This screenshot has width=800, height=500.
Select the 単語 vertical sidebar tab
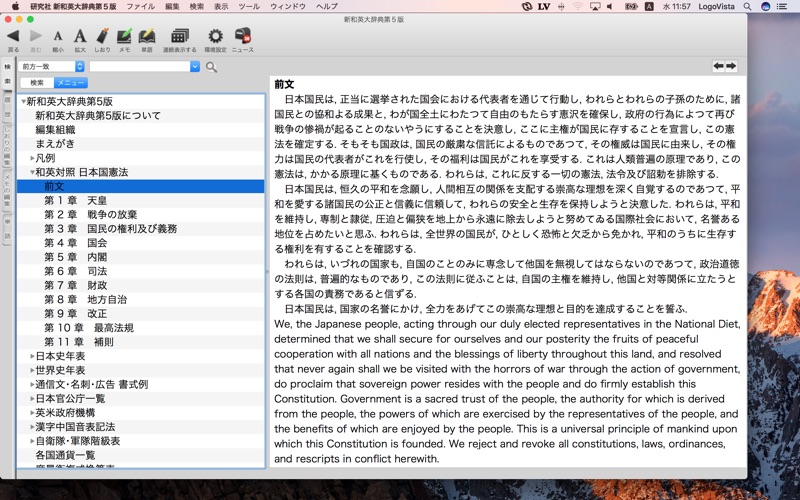click(x=8, y=229)
